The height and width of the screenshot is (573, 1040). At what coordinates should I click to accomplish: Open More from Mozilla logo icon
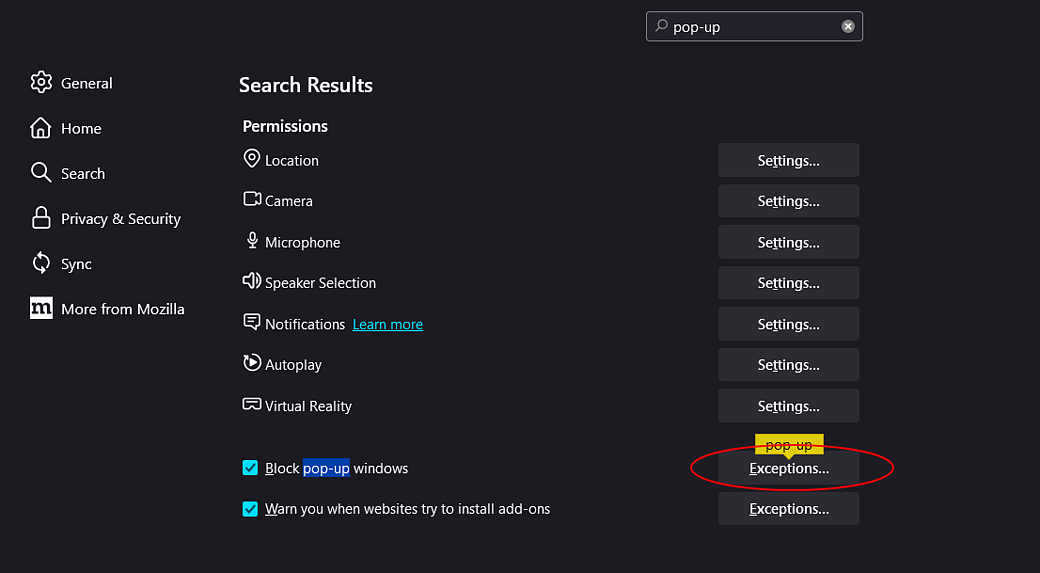click(41, 309)
